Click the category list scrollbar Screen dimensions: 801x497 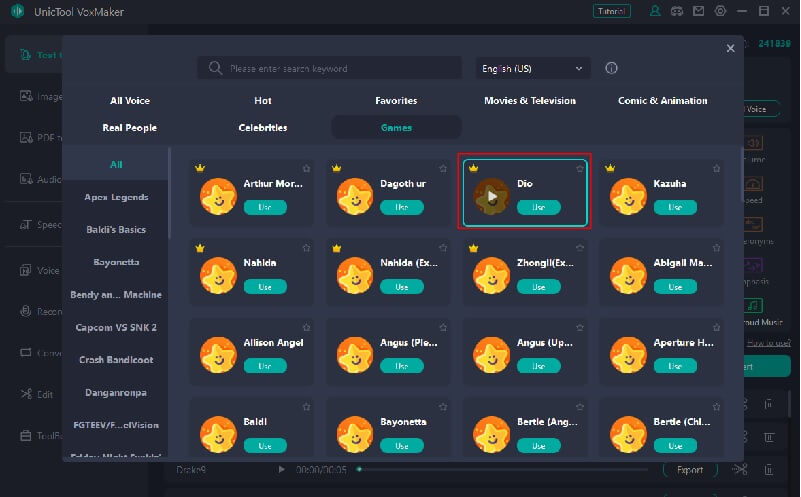coord(169,193)
